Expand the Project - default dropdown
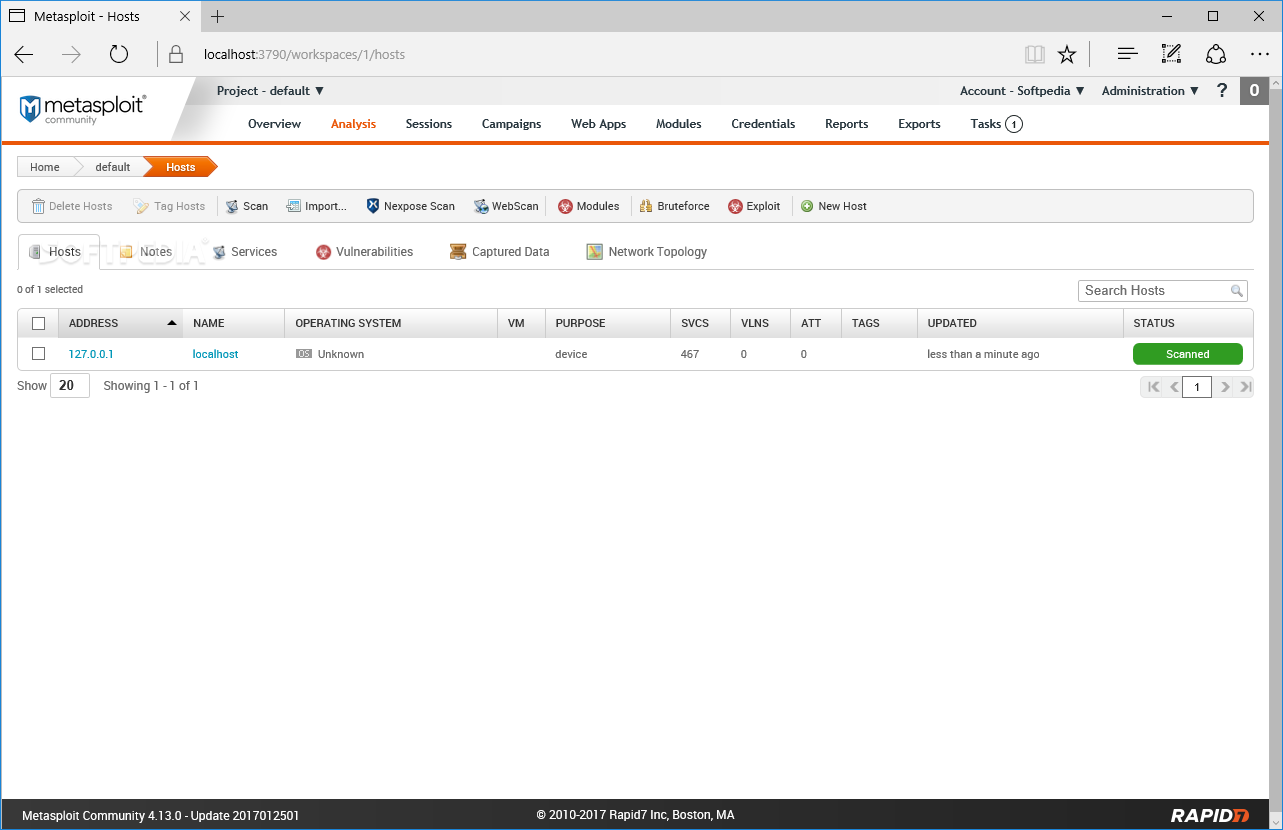Screen dimensions: 1283x830 click(270, 91)
